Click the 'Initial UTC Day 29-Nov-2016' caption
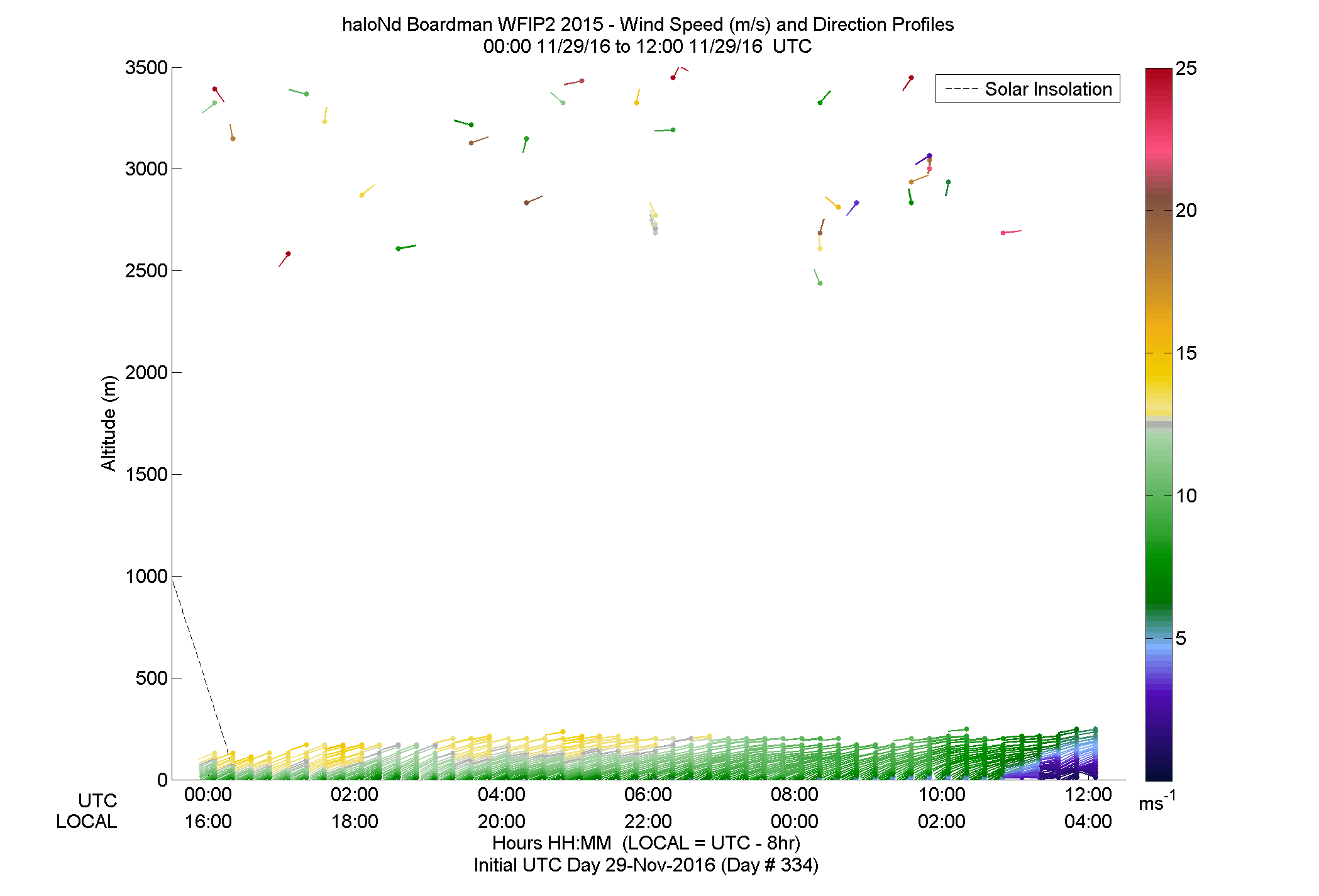 coord(595,865)
